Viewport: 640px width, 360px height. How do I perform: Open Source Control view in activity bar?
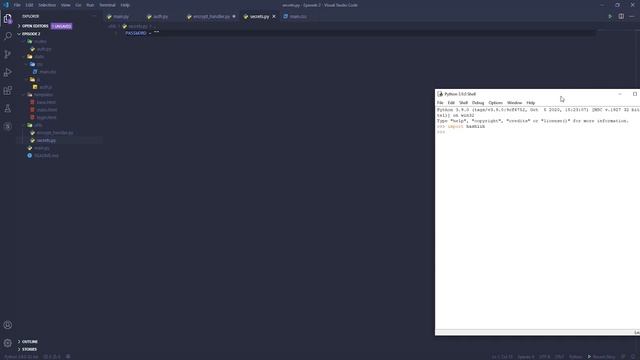7,54
